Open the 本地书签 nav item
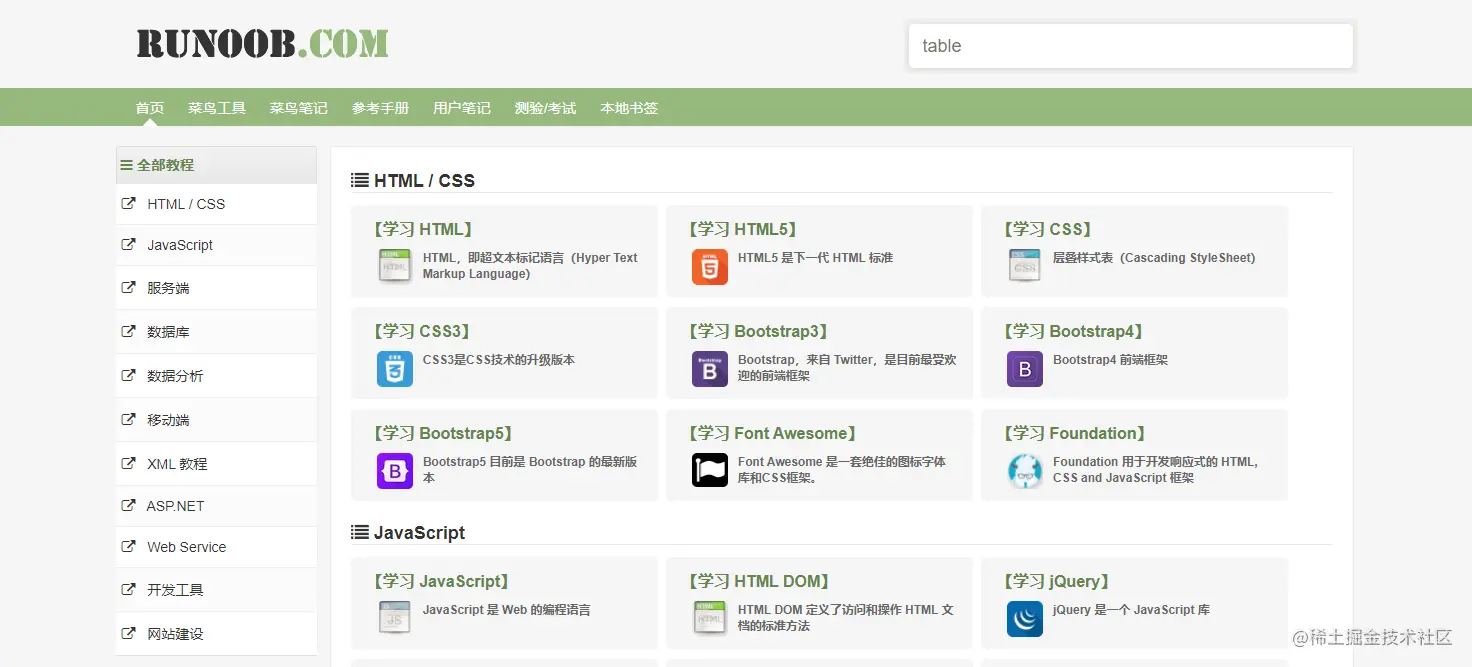Image resolution: width=1472 pixels, height=667 pixels. click(x=629, y=108)
